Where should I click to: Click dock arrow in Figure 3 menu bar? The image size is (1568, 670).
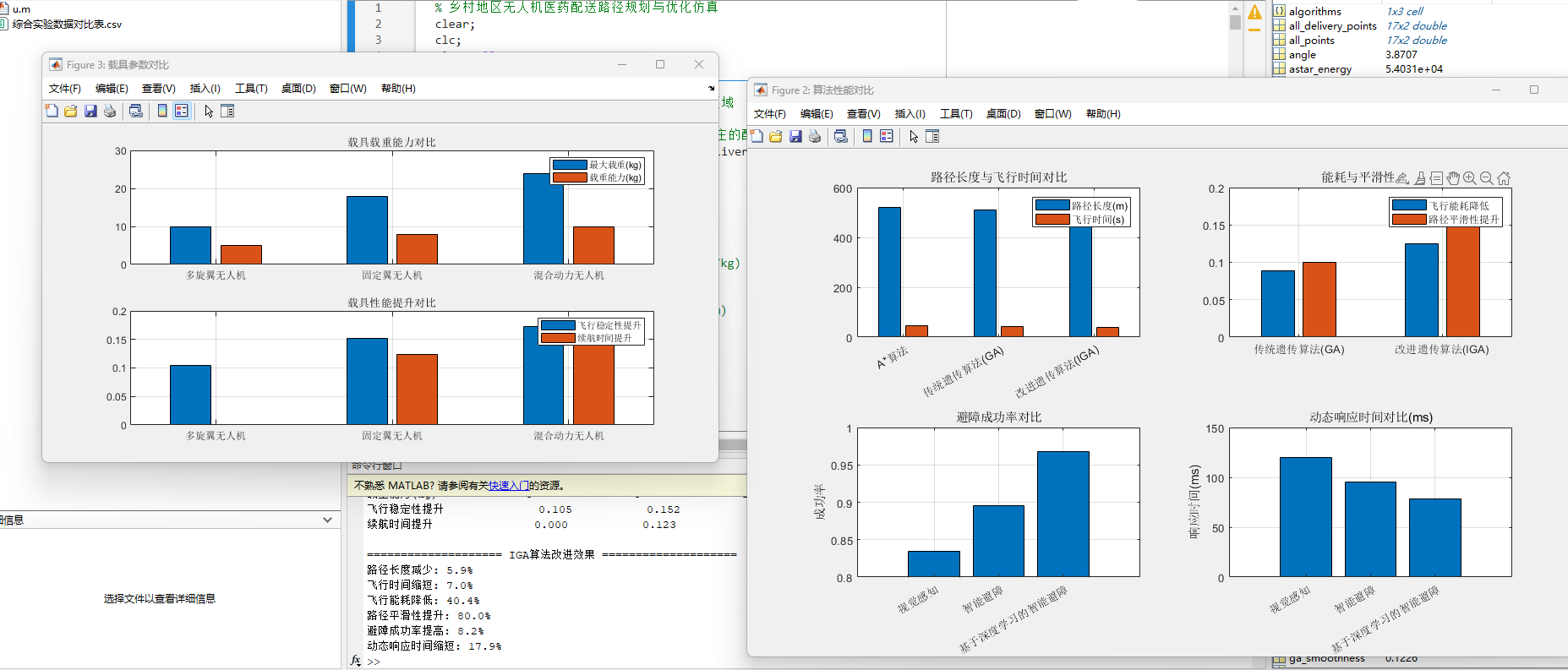tap(712, 88)
